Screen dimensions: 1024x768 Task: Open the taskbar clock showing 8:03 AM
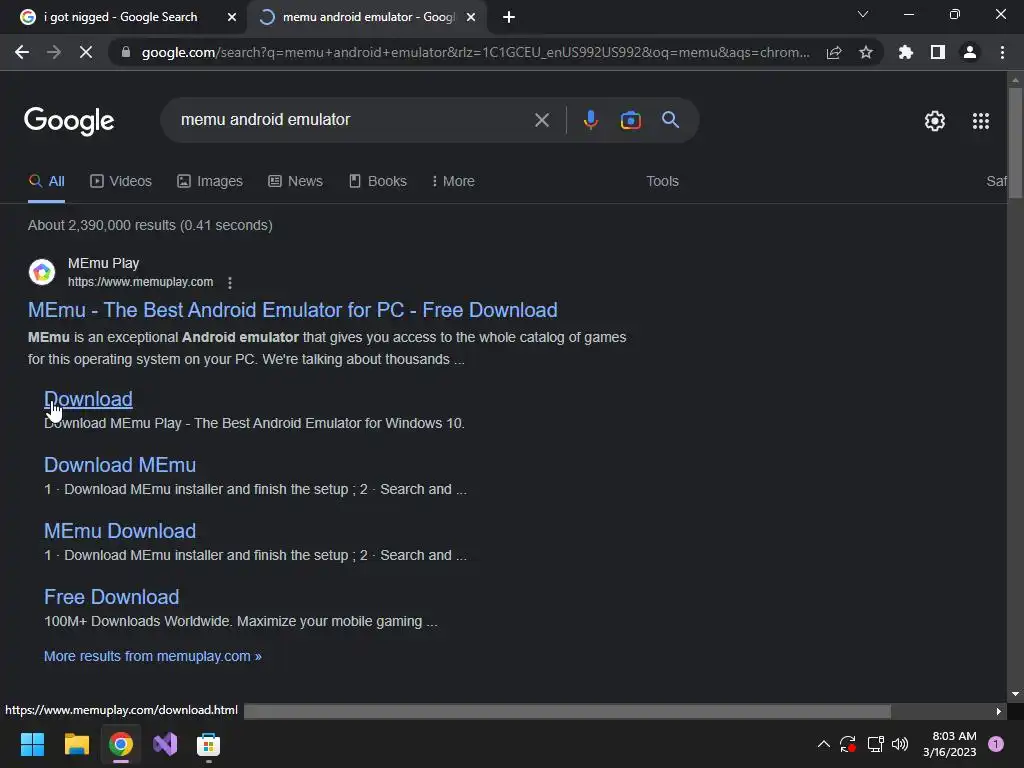point(950,744)
